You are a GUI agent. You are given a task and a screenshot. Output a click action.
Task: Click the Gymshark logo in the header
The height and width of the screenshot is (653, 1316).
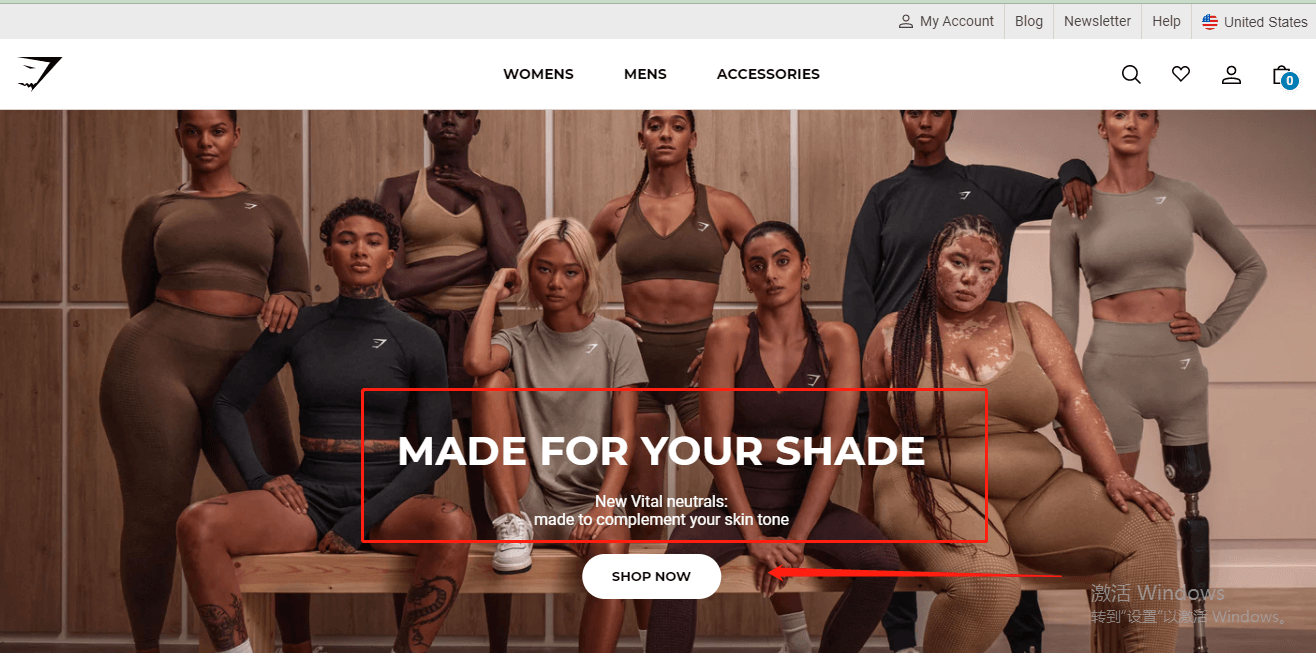[40, 74]
